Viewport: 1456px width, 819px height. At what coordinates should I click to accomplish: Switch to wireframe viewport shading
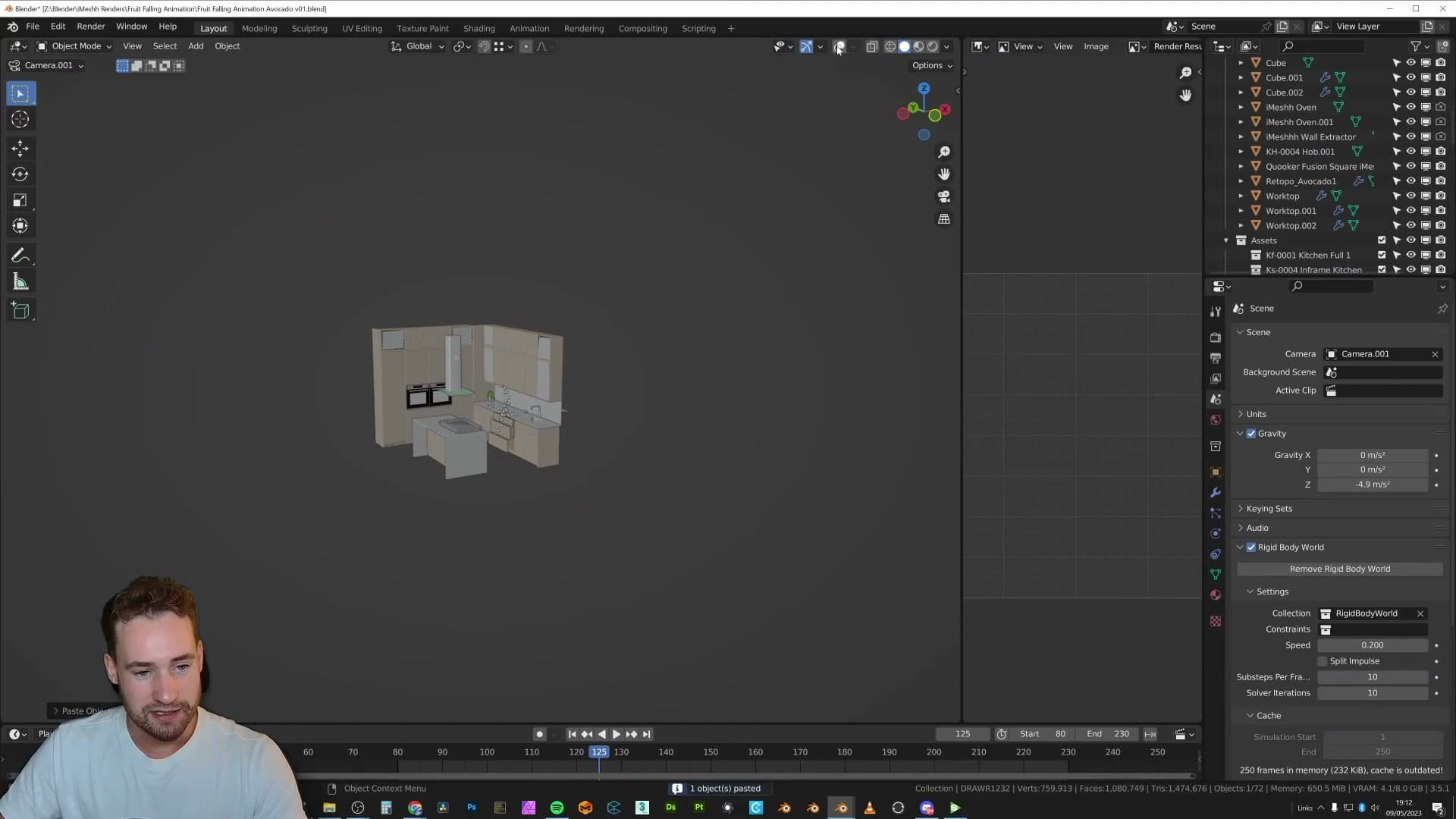tap(890, 46)
